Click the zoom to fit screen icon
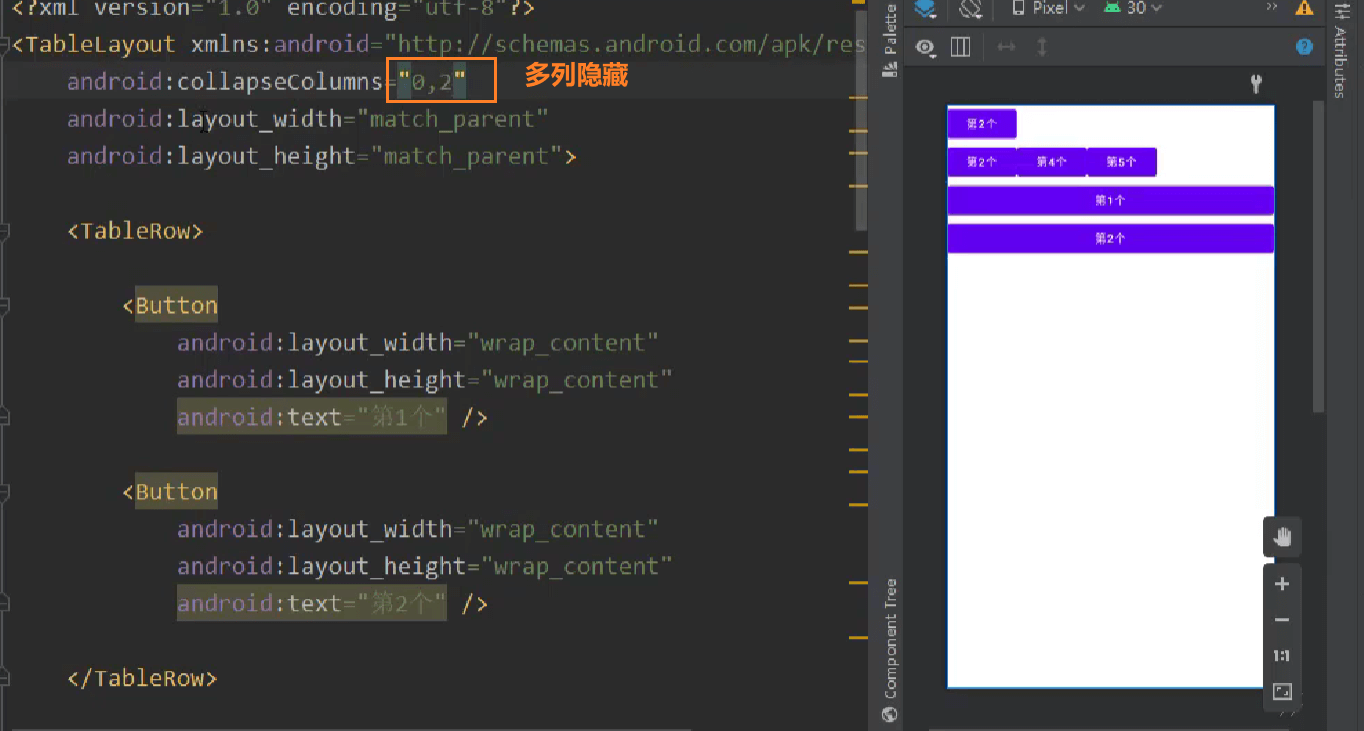 coord(1282,691)
